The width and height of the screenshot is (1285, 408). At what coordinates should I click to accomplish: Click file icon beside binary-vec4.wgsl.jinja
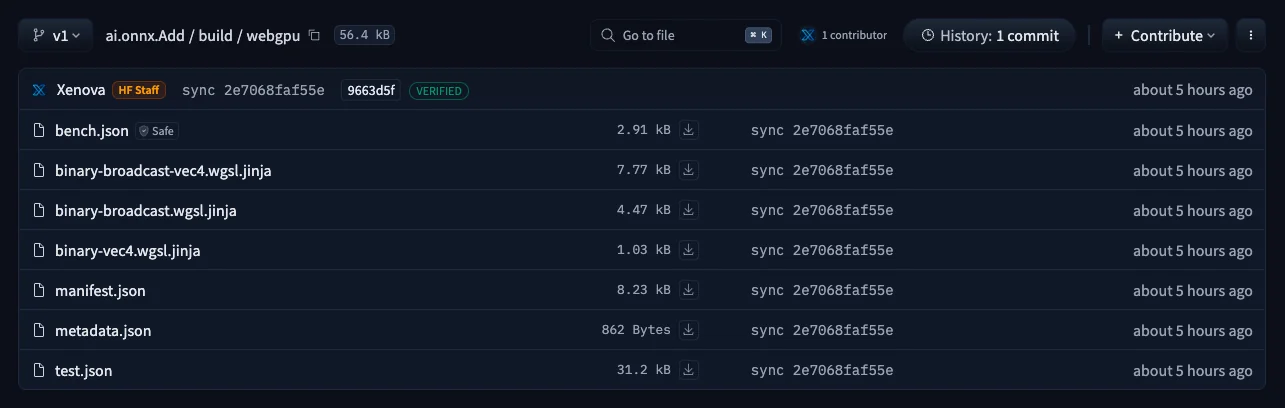(x=40, y=250)
